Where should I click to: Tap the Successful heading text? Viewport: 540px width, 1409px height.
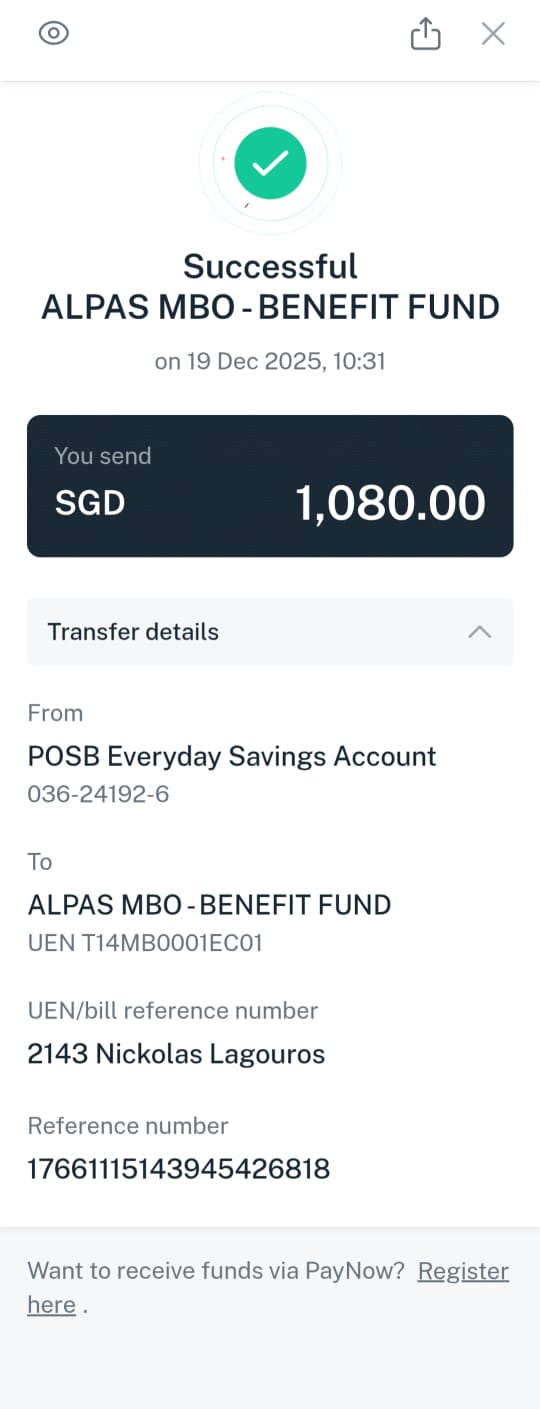270,266
